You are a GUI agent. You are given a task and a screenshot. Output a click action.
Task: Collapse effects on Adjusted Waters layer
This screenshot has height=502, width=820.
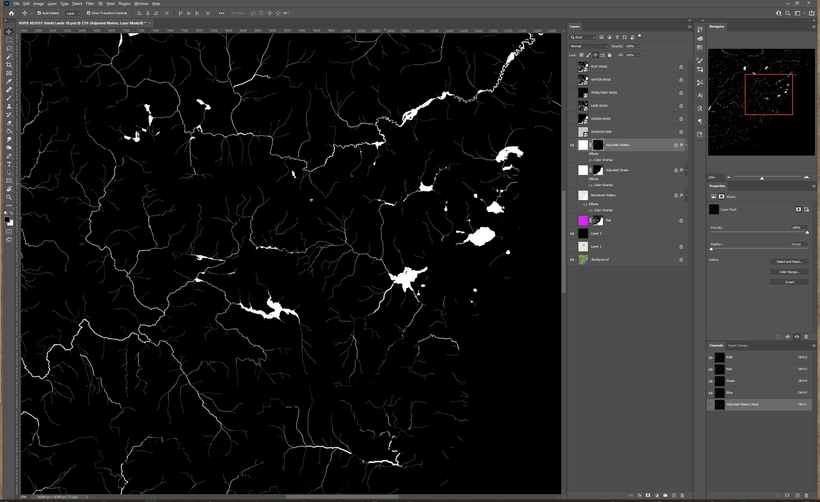tap(686, 145)
